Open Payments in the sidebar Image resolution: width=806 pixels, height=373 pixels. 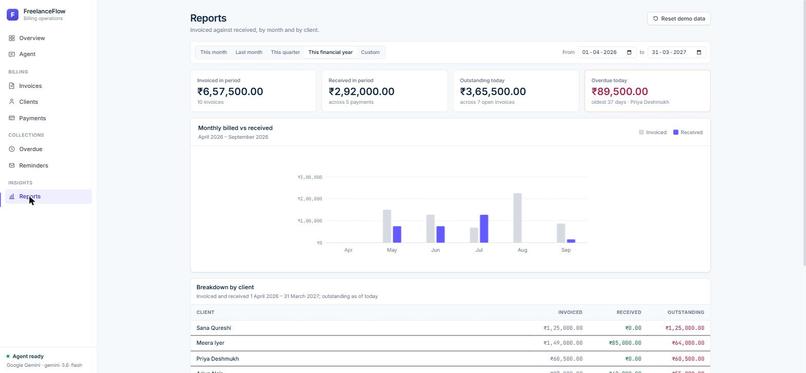(x=48, y=118)
